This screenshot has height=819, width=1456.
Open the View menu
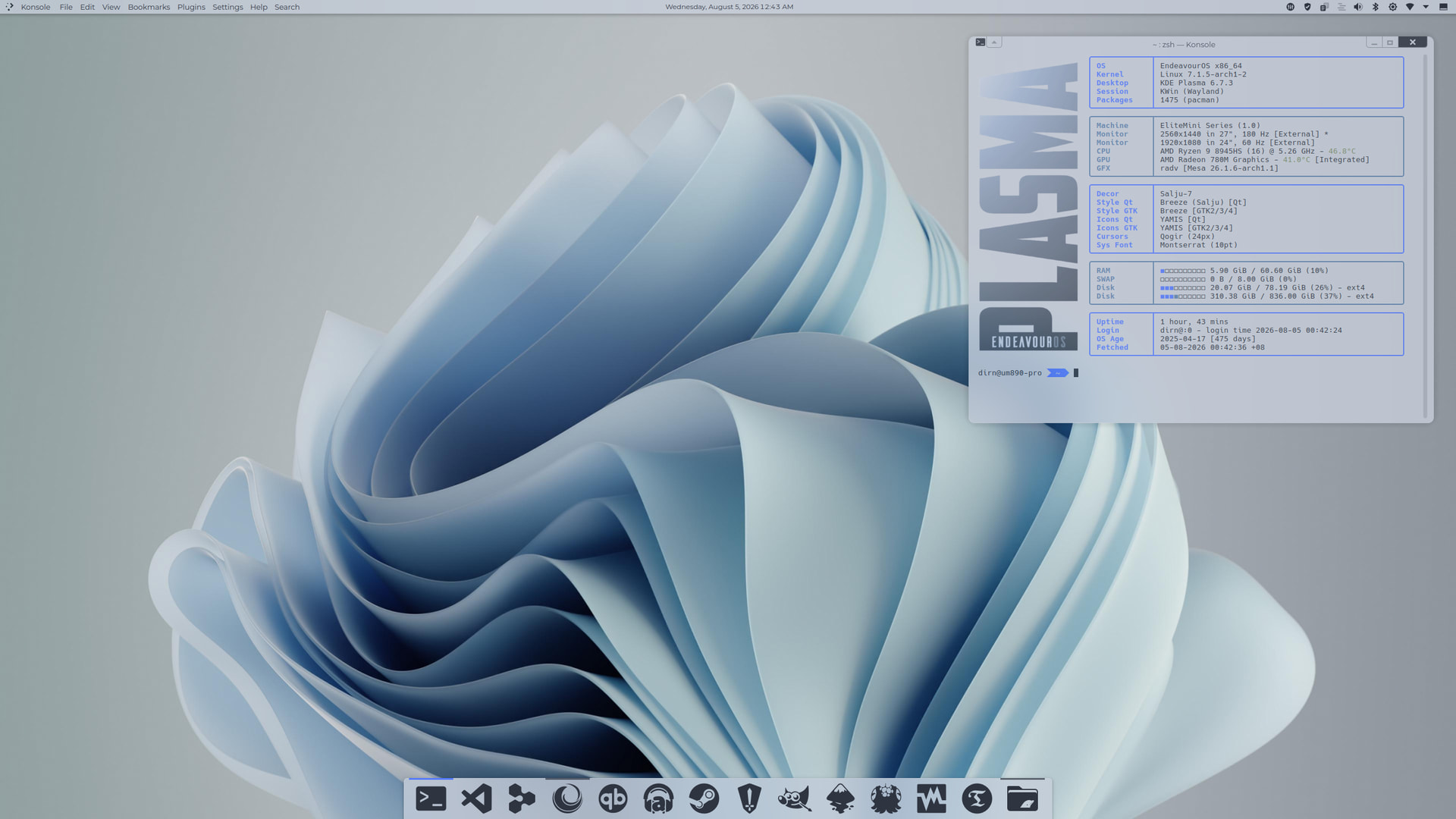pos(111,7)
